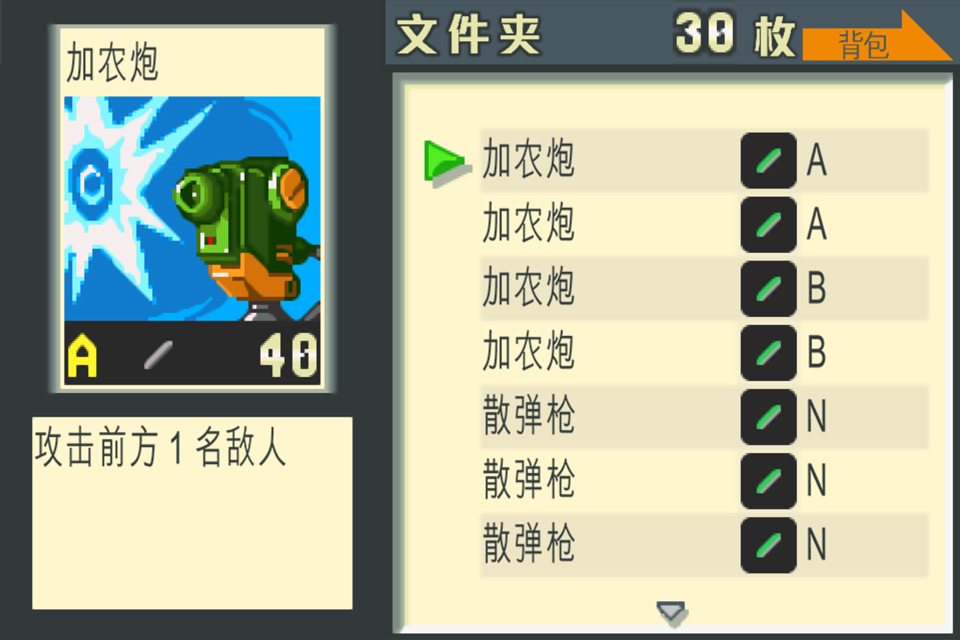This screenshot has width=960, height=640.
Task: Switch to the 背包 orange arrow tab
Action: coord(877,37)
